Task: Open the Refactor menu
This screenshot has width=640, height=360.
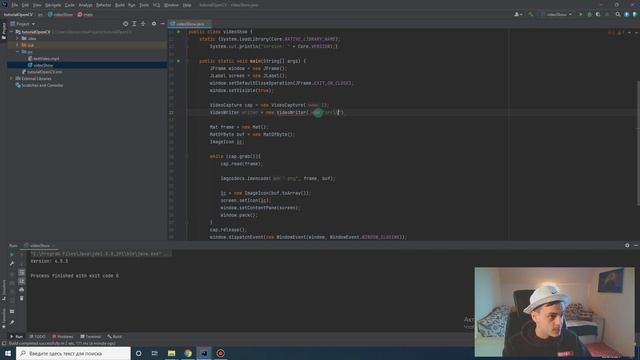Action: pos(103,5)
